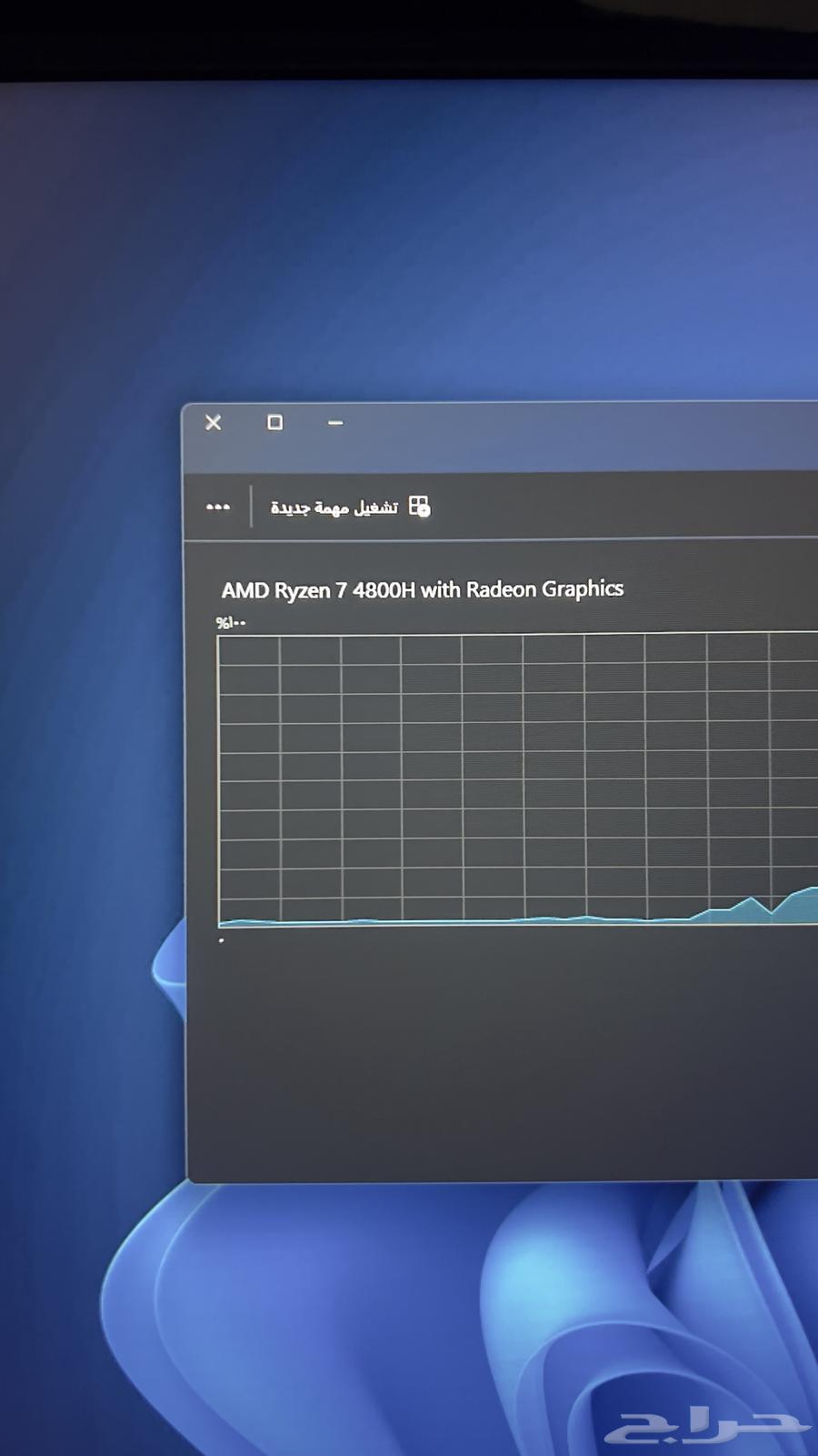Maximize the Task Manager window
The height and width of the screenshot is (1456, 818).
pyautogui.click(x=274, y=423)
